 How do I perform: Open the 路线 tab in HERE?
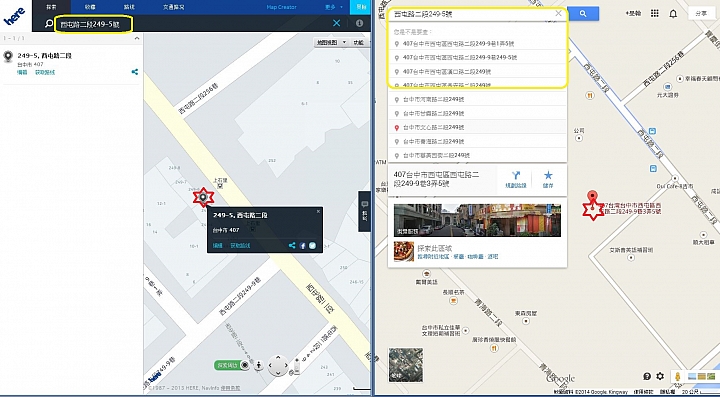[x=130, y=7]
